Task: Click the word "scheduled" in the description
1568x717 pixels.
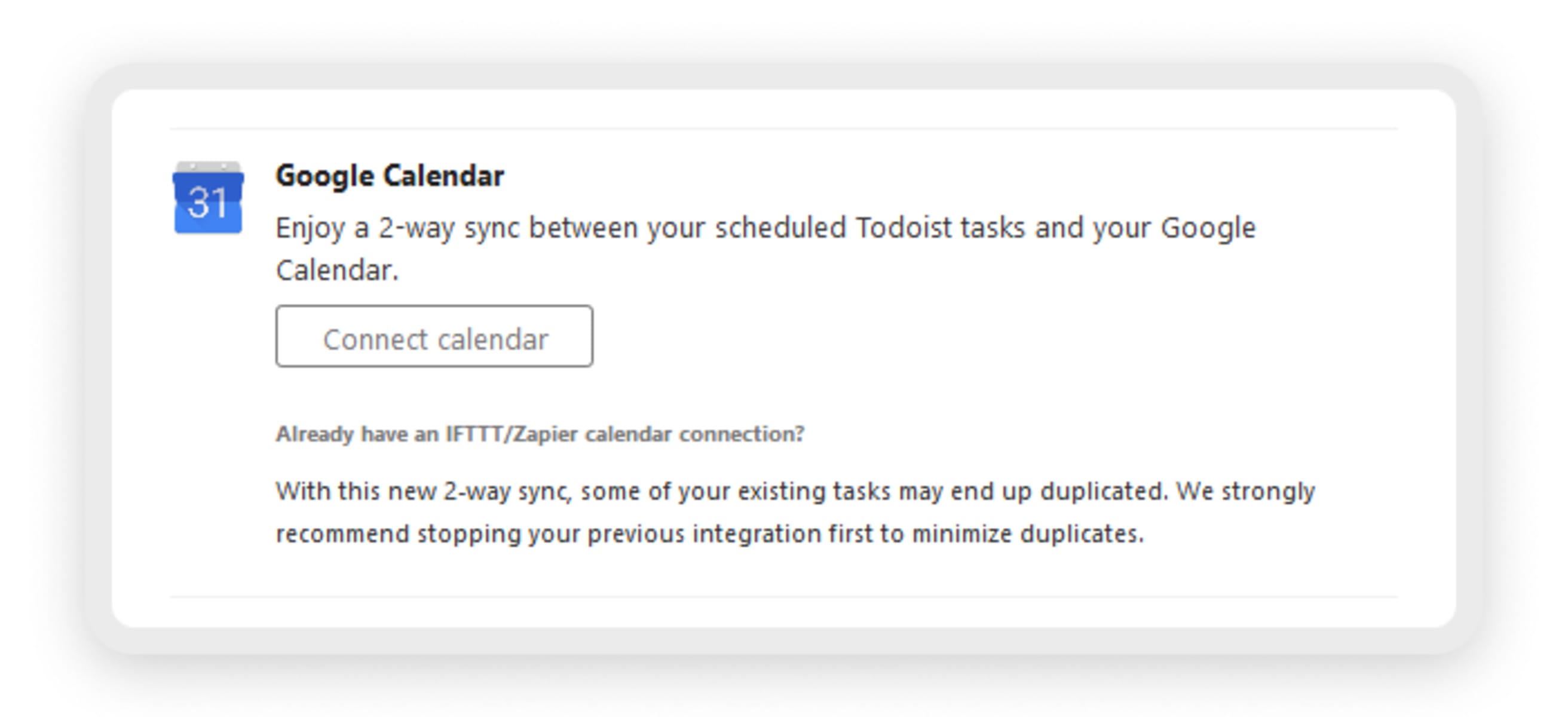Action: tap(780, 228)
